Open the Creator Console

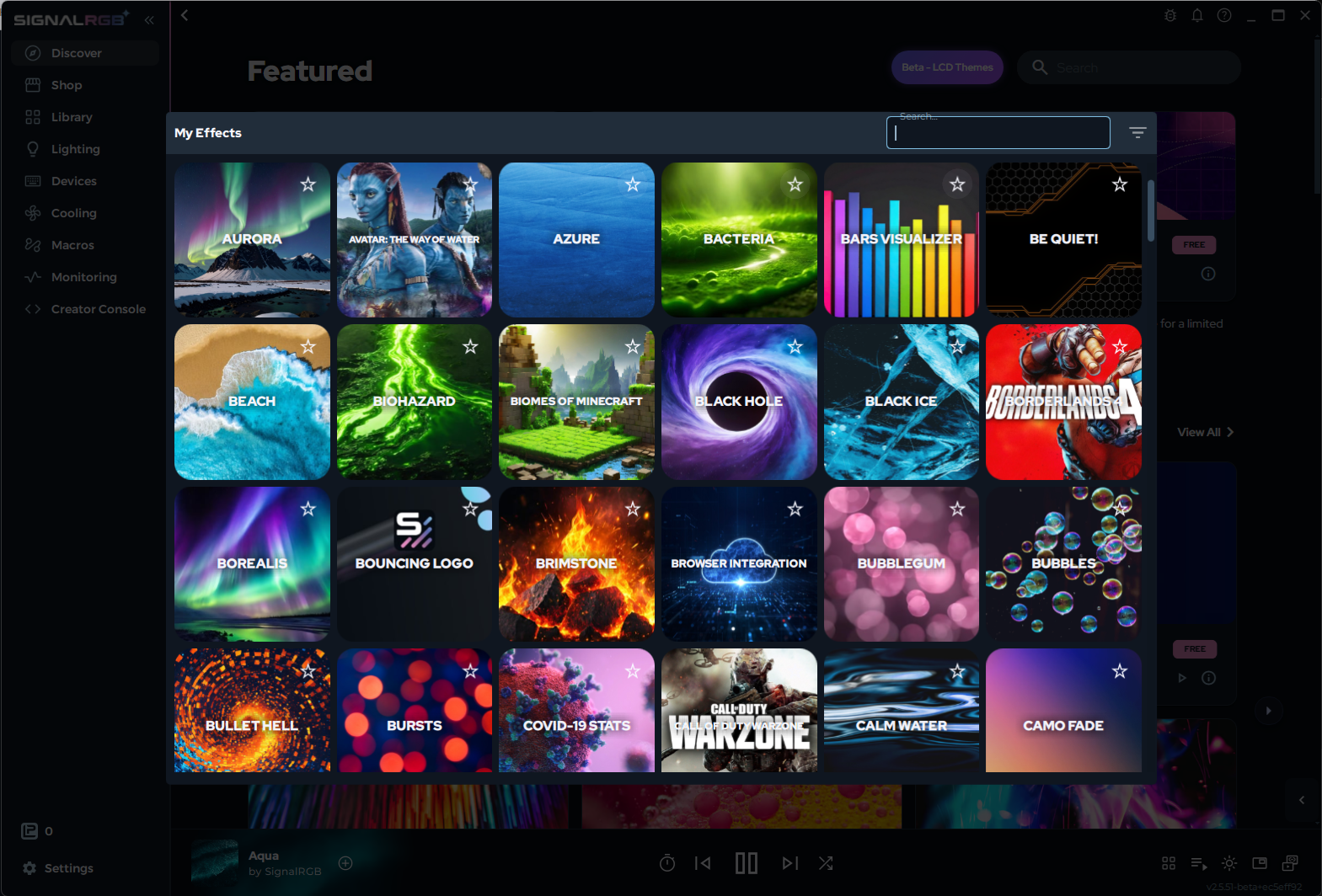[85, 309]
